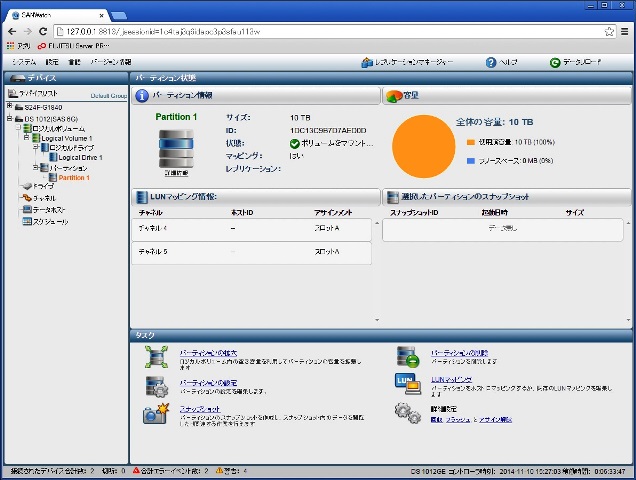Image resolution: width=636 pixels, height=480 pixels.
Task: Select Logical Drive 1 in the tree
Action: click(80, 157)
